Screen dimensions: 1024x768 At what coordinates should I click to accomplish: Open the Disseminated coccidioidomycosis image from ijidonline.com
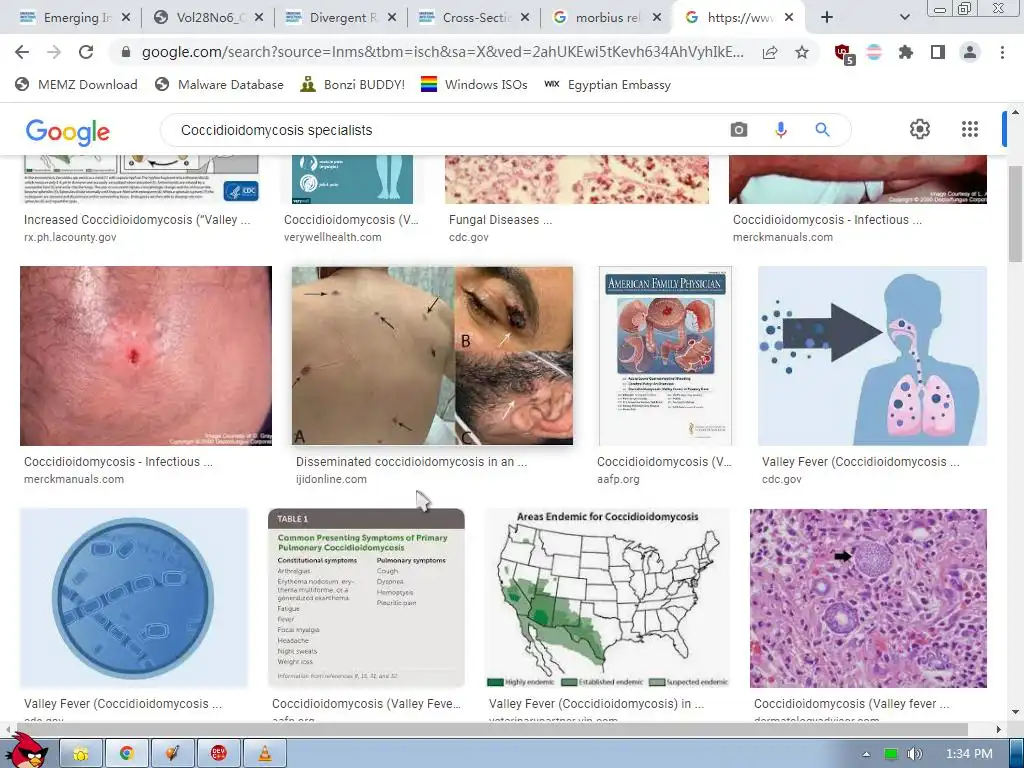(432, 356)
